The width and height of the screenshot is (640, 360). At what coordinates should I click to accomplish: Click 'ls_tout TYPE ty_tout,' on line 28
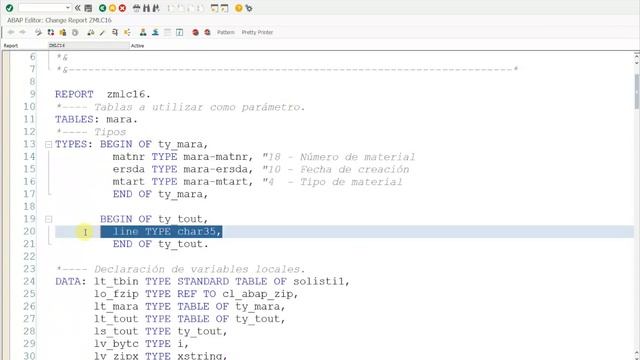click(160, 331)
